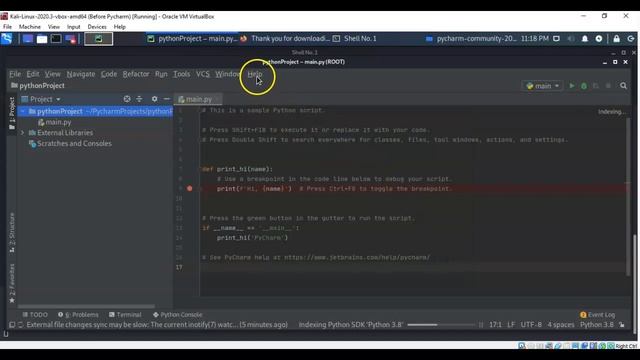
Task: Click pythonProject breadcrumb in navigation bar
Action: (x=38, y=86)
